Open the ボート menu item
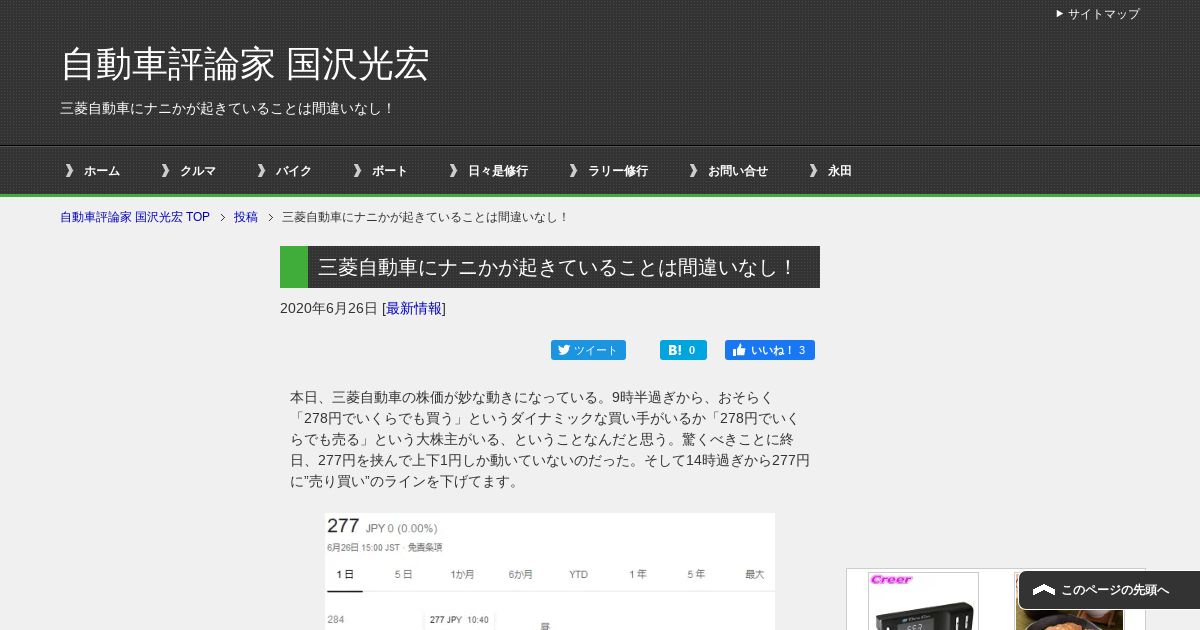The height and width of the screenshot is (630, 1200). [x=380, y=171]
